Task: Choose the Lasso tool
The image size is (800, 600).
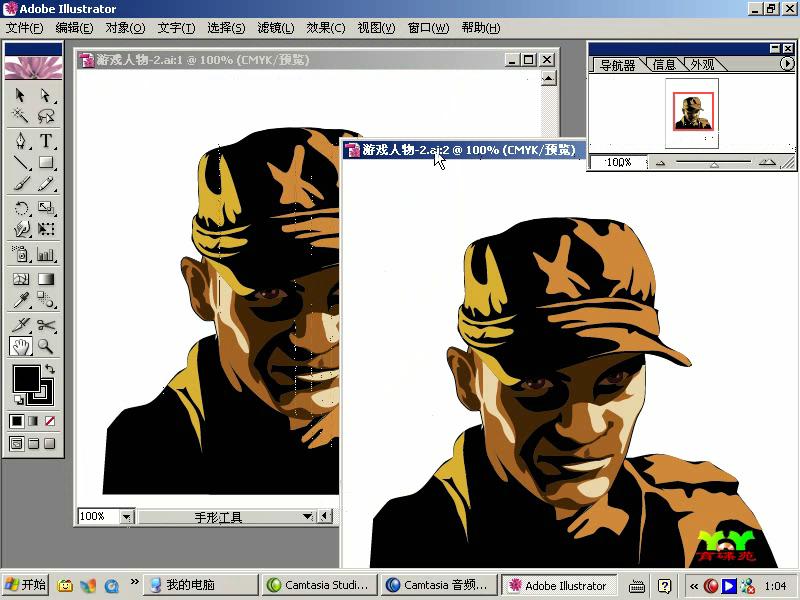Action: pos(45,116)
